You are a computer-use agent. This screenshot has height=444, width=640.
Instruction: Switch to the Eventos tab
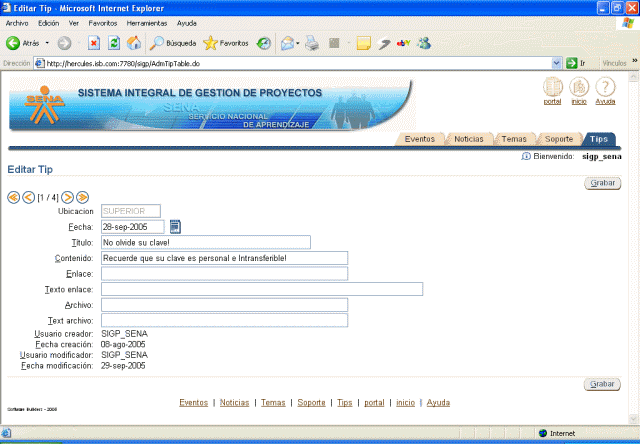point(419,139)
